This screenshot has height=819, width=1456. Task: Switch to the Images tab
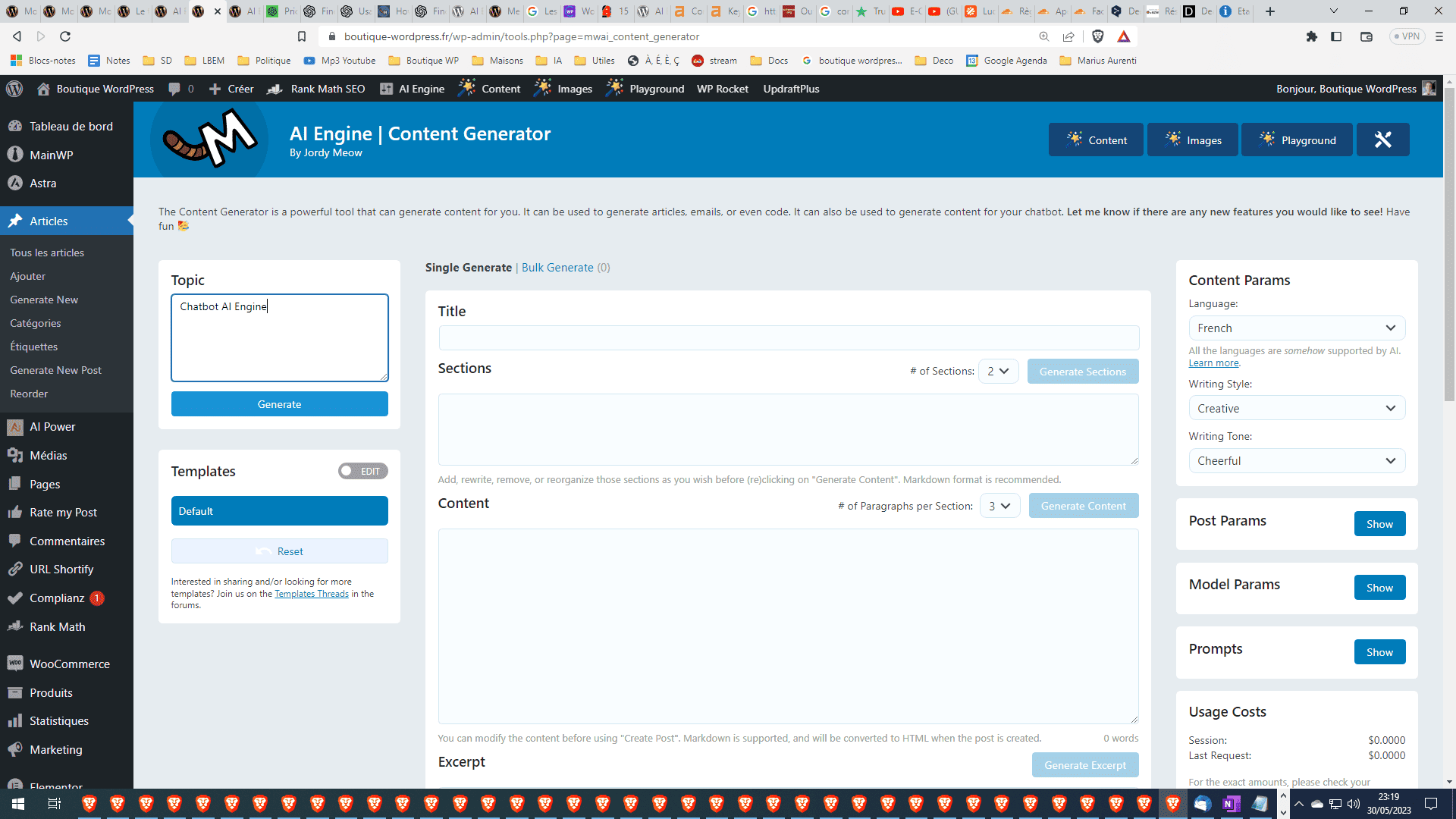click(1192, 140)
